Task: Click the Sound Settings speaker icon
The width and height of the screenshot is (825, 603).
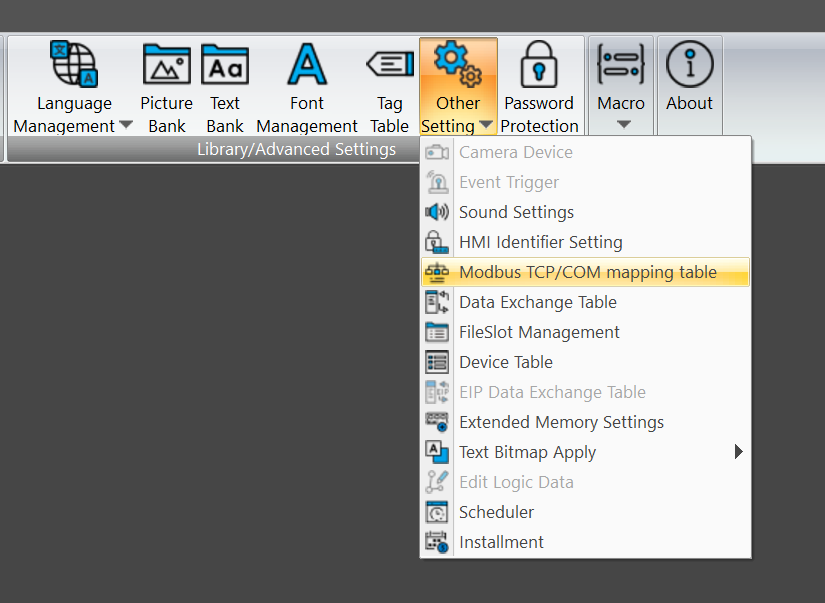Action: 437,212
